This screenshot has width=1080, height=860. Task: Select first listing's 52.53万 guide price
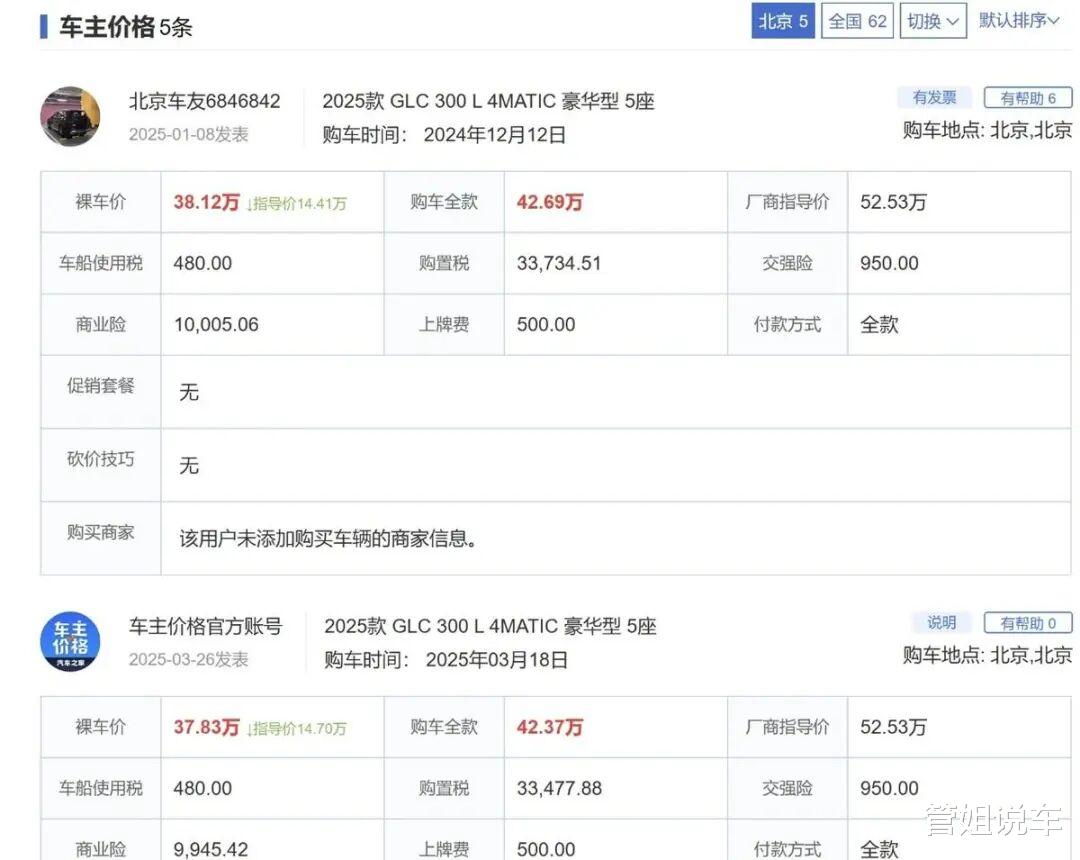click(x=893, y=202)
